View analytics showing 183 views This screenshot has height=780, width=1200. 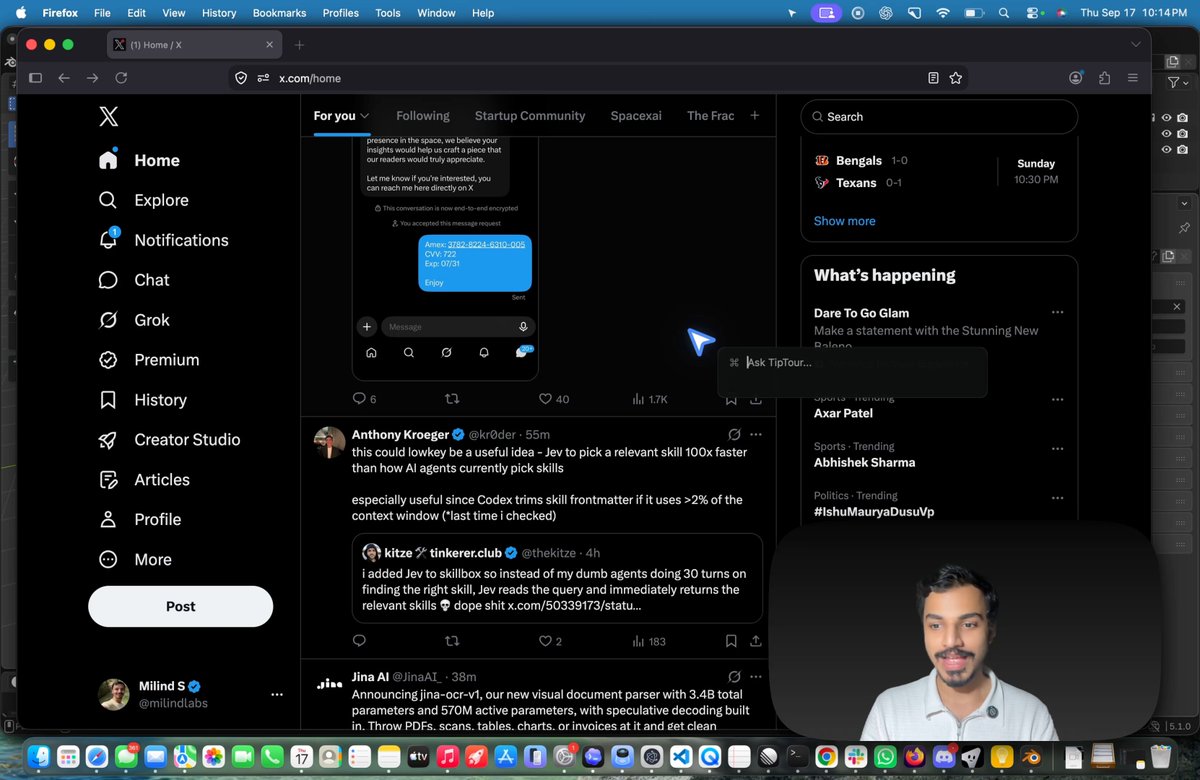pyautogui.click(x=649, y=641)
